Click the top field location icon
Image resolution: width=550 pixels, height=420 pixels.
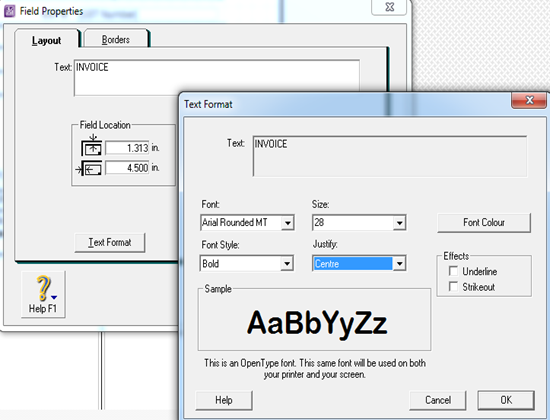pos(92,145)
